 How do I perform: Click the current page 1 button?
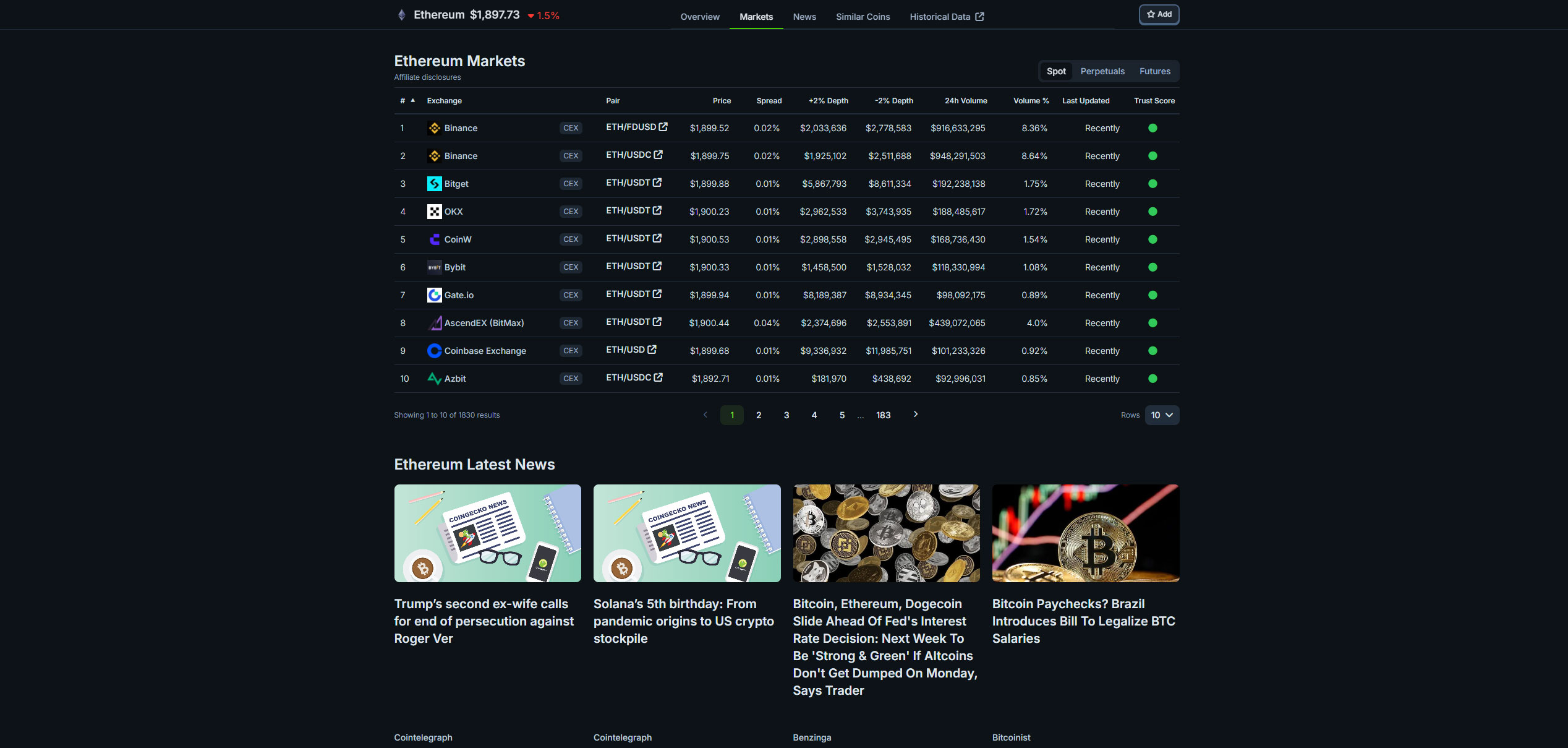click(x=731, y=415)
